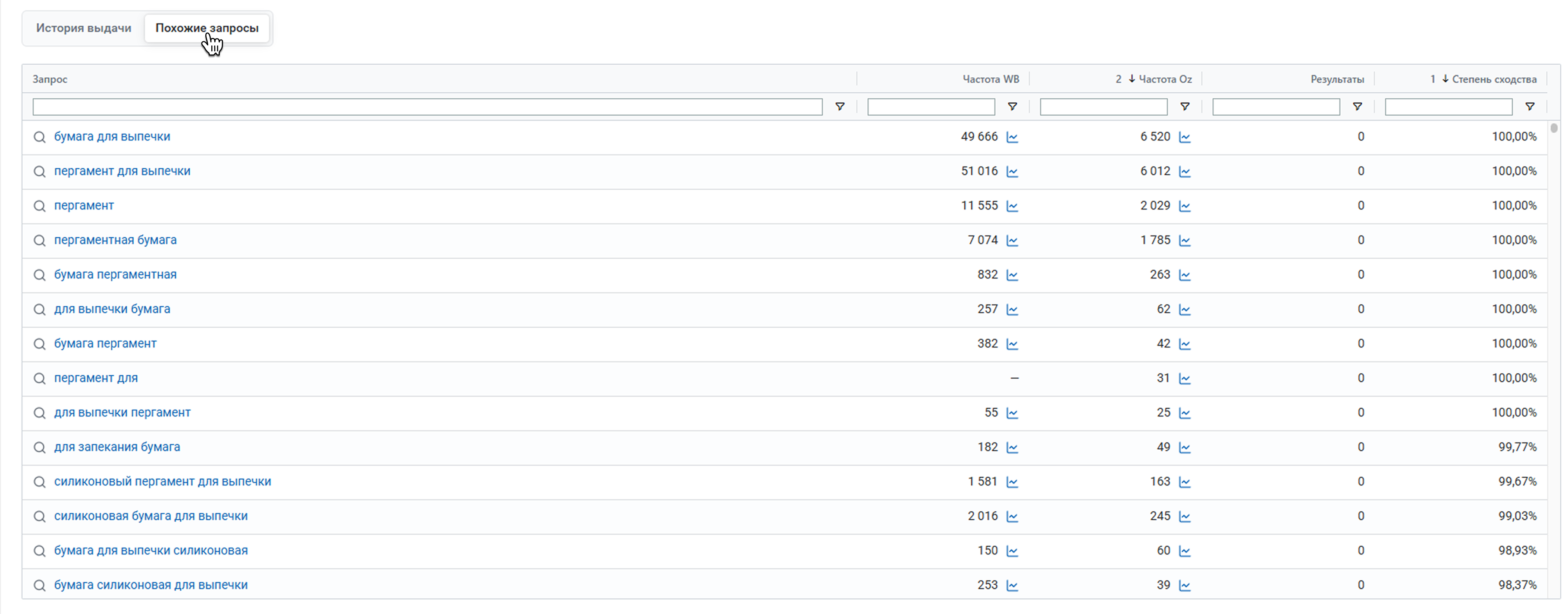Open filter menu for Результаты column
Screen dimensions: 1568x614
(1357, 107)
